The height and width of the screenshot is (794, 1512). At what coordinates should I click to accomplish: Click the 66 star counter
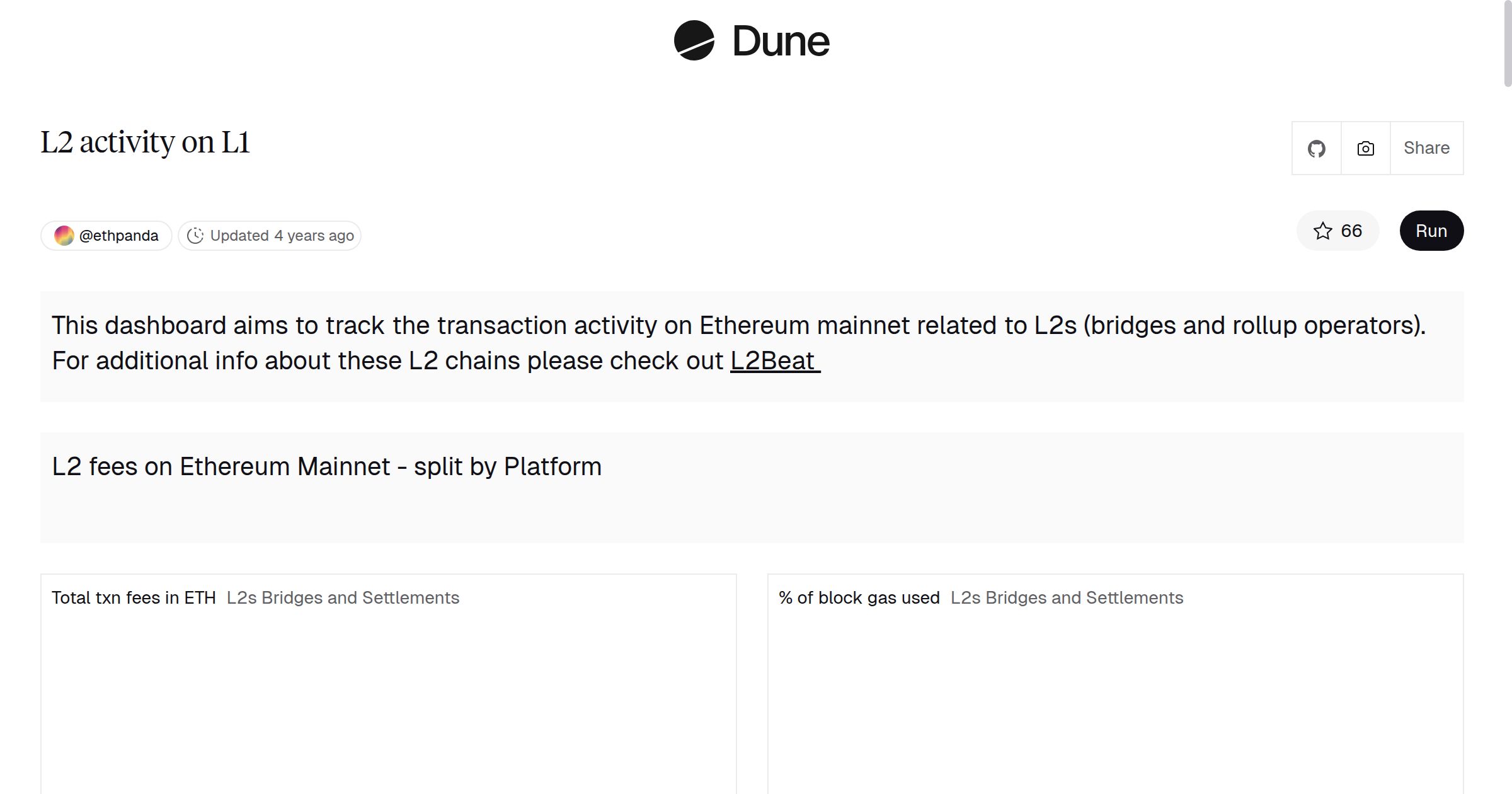(1350, 231)
